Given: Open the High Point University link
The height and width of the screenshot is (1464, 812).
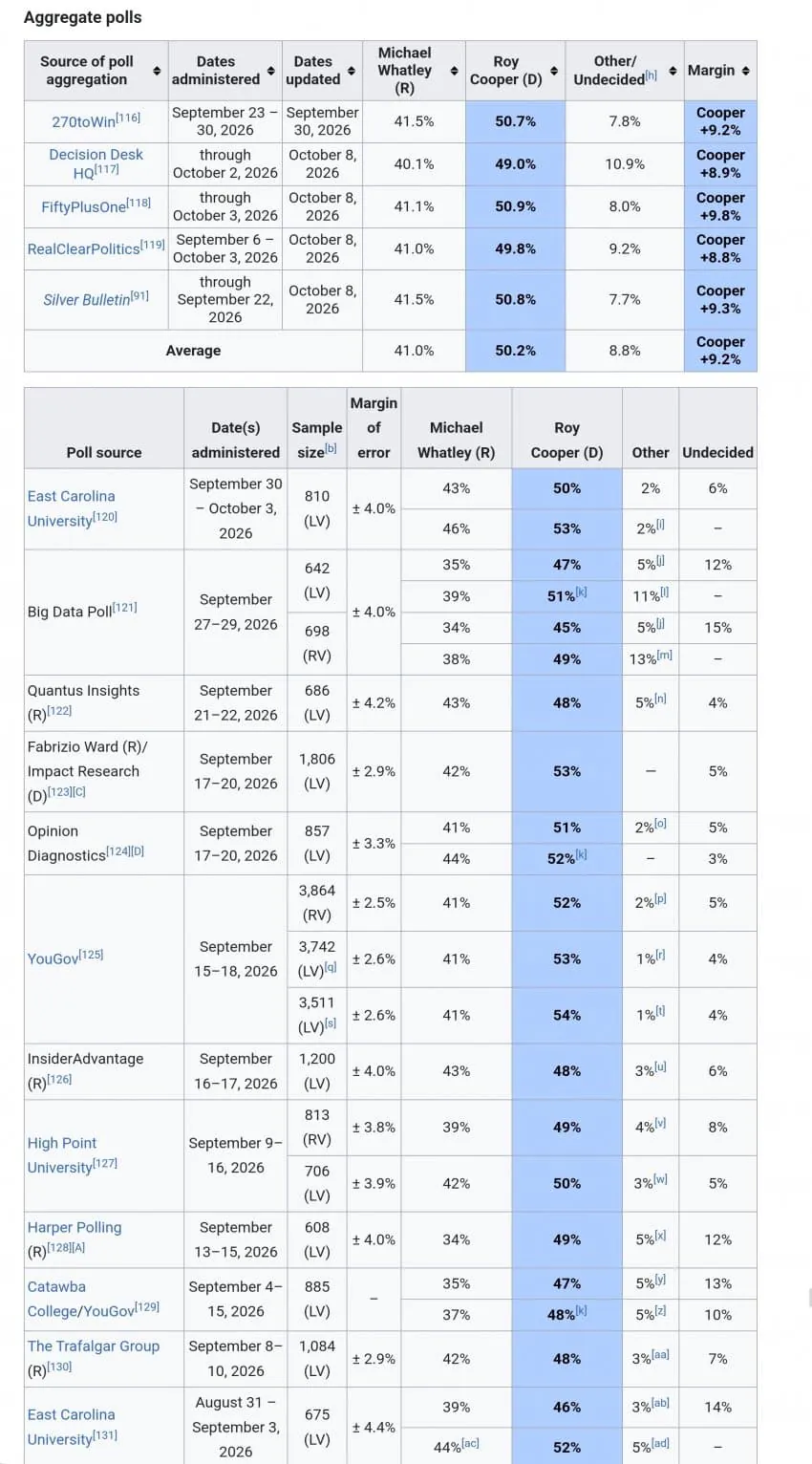Looking at the screenshot, I should pos(62,1154).
